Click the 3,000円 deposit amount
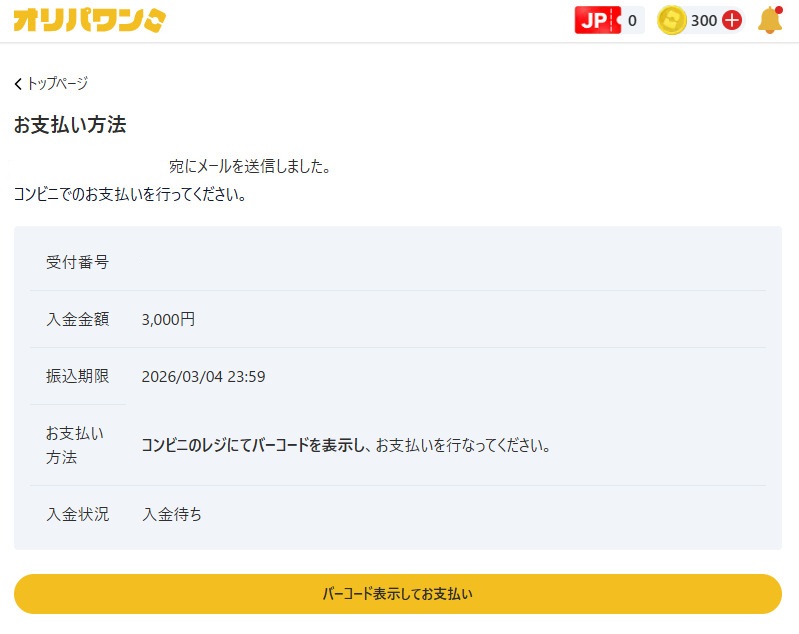The image size is (799, 634). pyautogui.click(x=169, y=320)
